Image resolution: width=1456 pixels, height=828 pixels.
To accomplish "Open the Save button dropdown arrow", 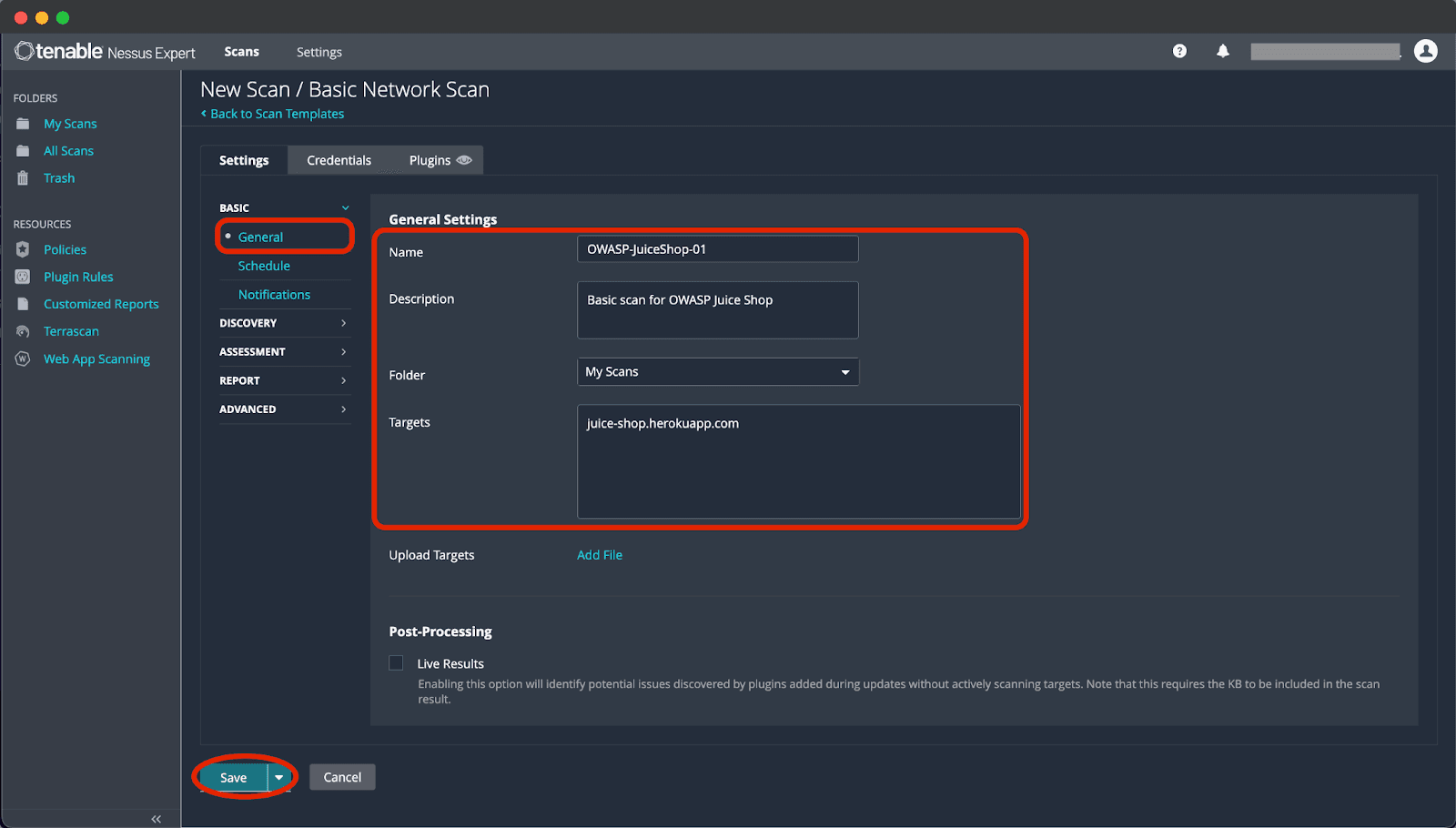I will 279,777.
